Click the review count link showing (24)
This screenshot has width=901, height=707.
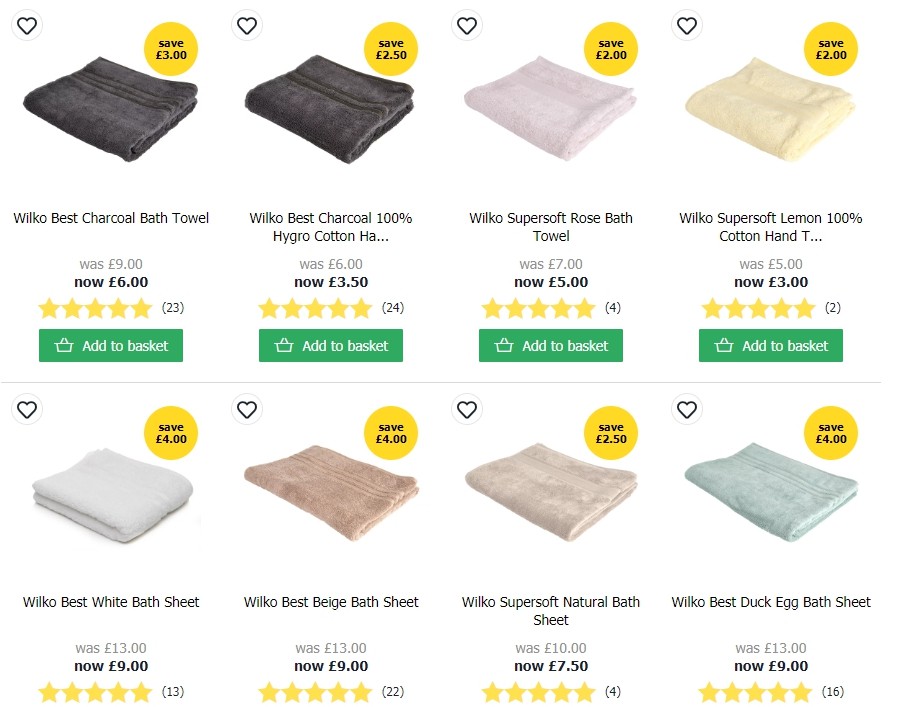coord(392,308)
